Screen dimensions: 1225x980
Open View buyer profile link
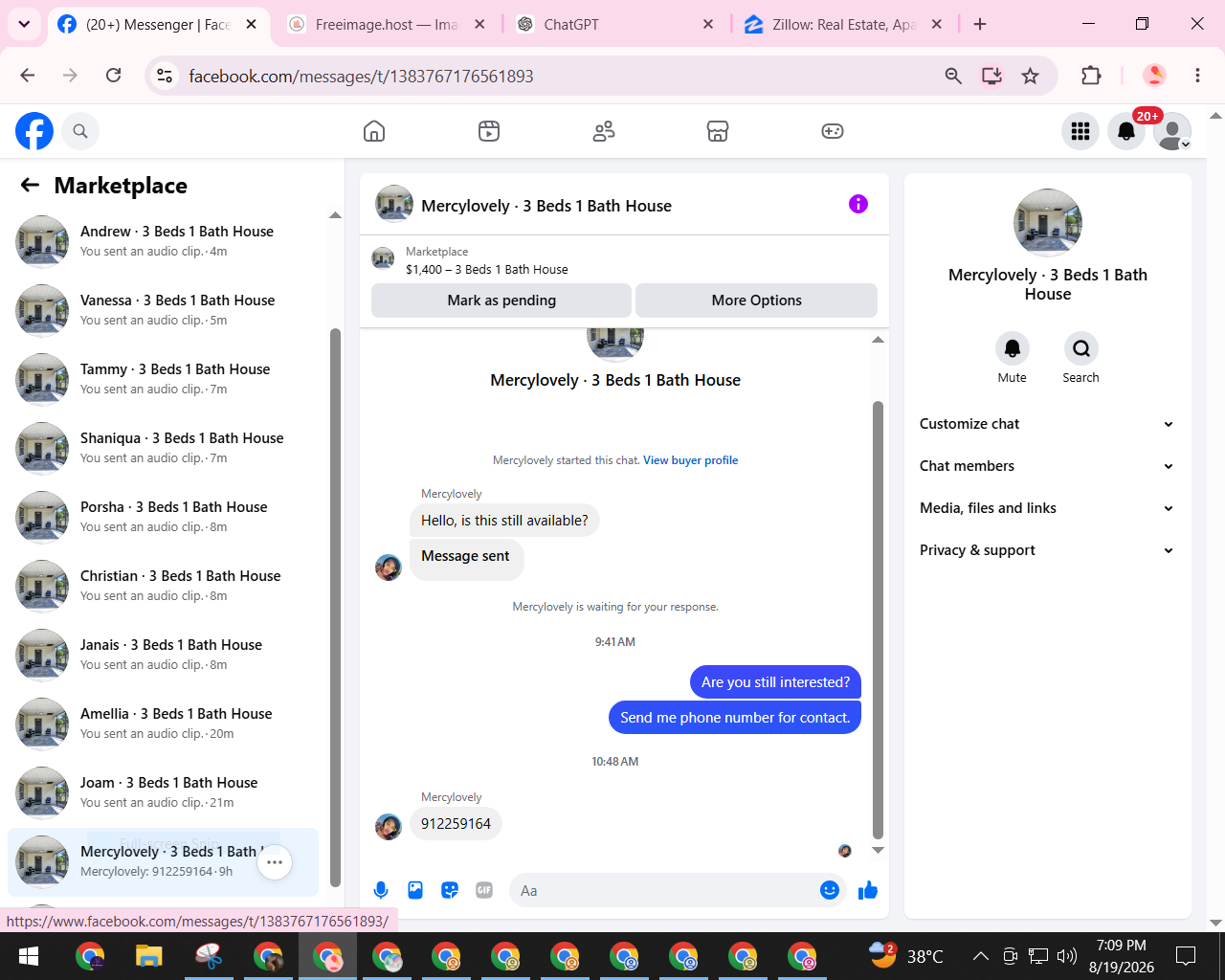point(691,460)
